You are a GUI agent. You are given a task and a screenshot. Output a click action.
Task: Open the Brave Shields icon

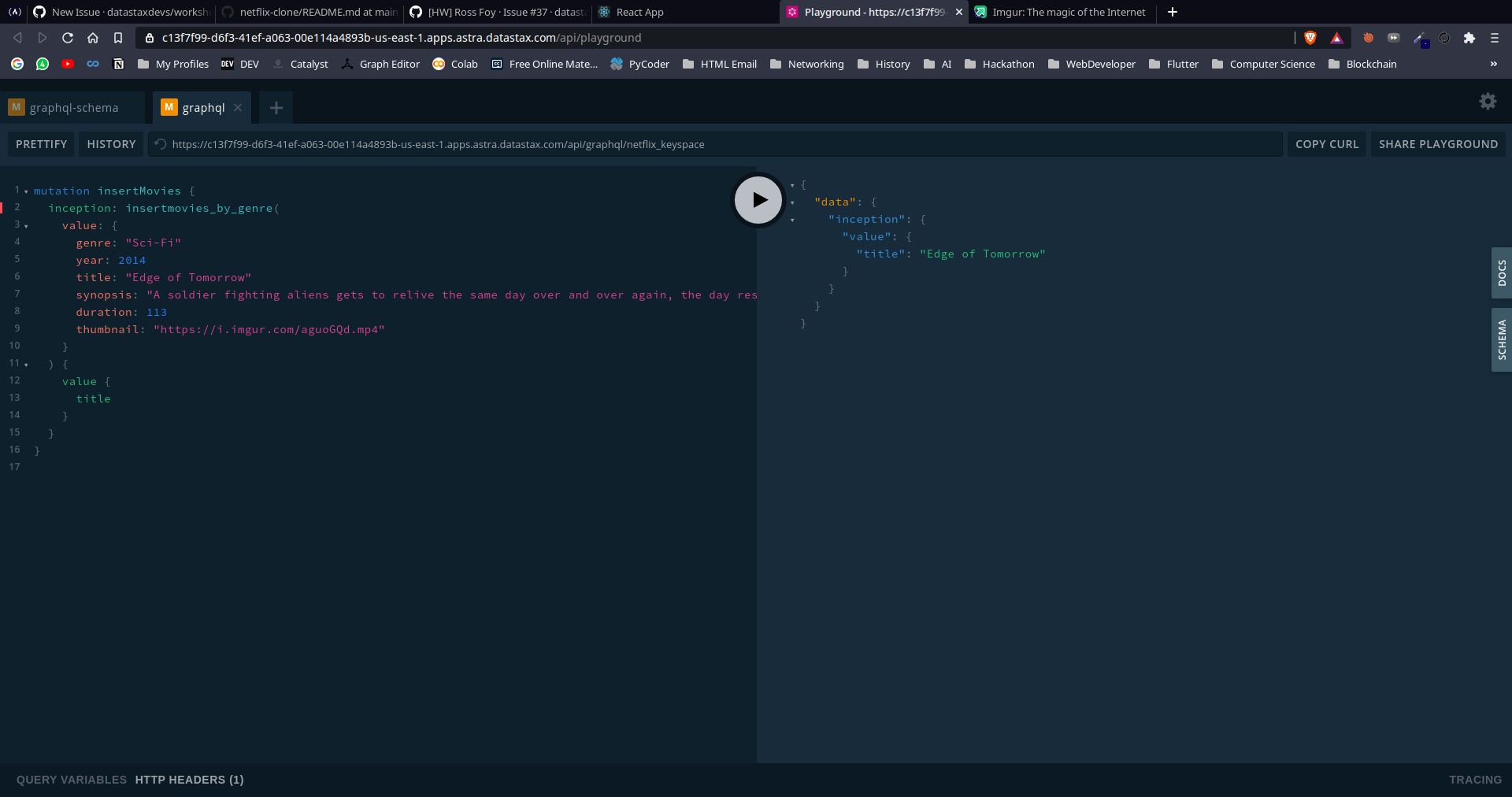[x=1310, y=38]
